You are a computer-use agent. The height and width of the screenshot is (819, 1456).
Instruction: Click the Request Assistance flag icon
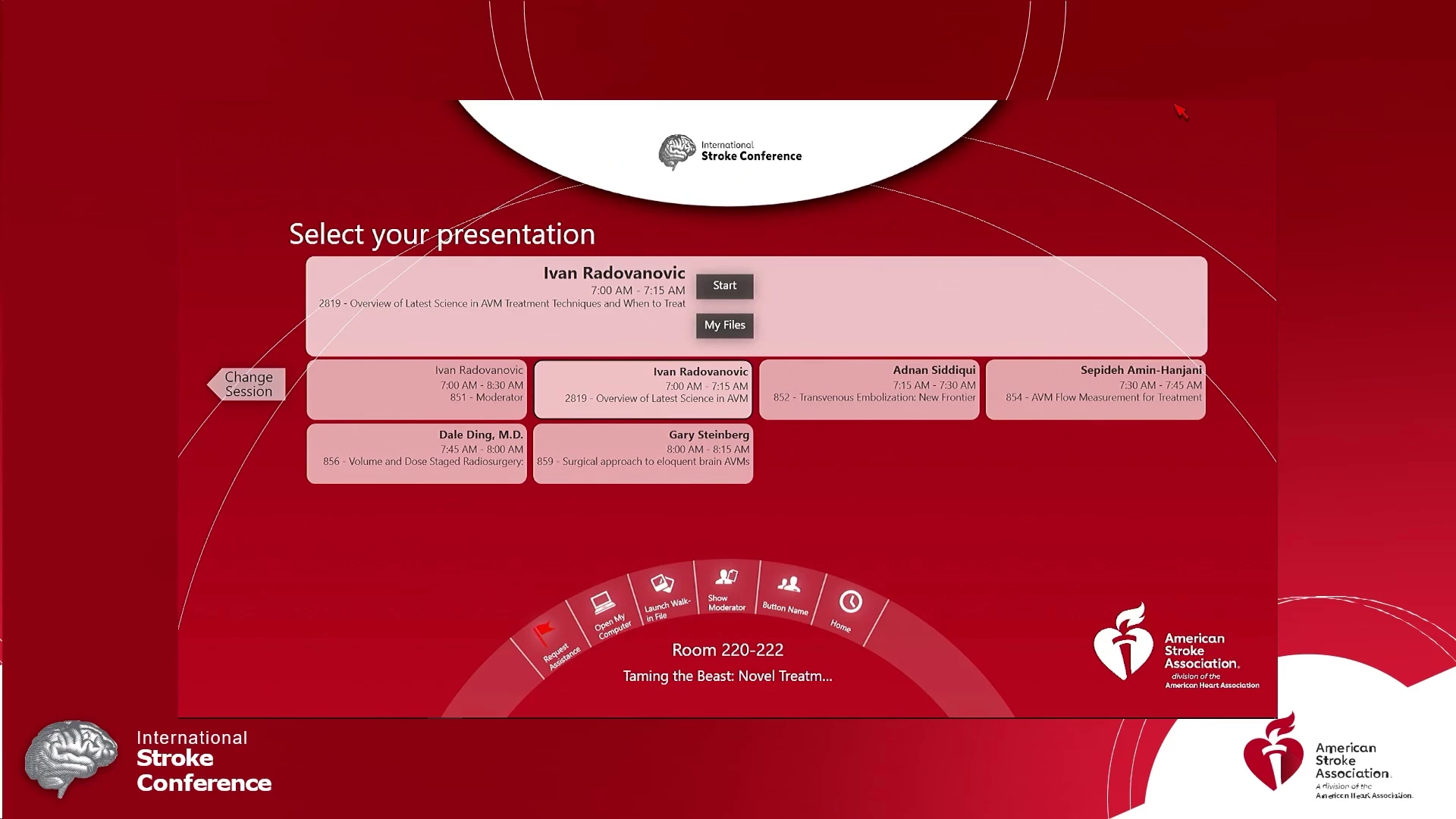[544, 631]
